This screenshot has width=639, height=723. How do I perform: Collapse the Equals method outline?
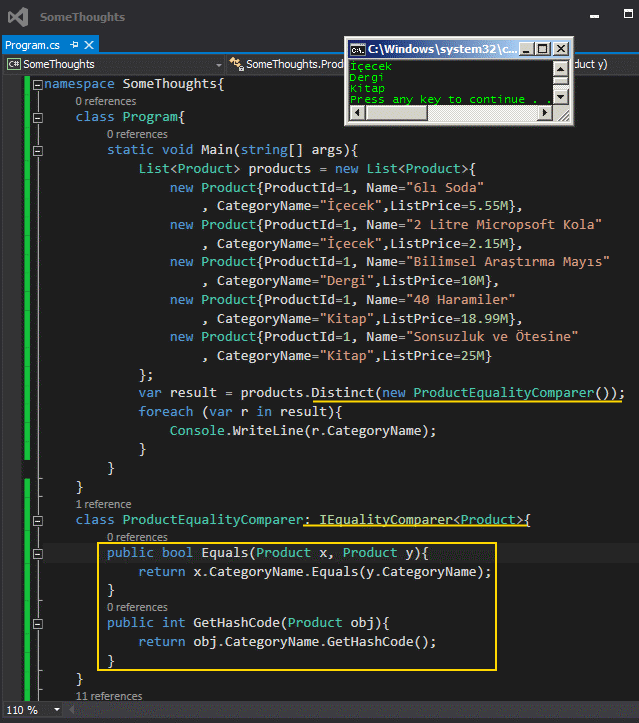point(37,553)
